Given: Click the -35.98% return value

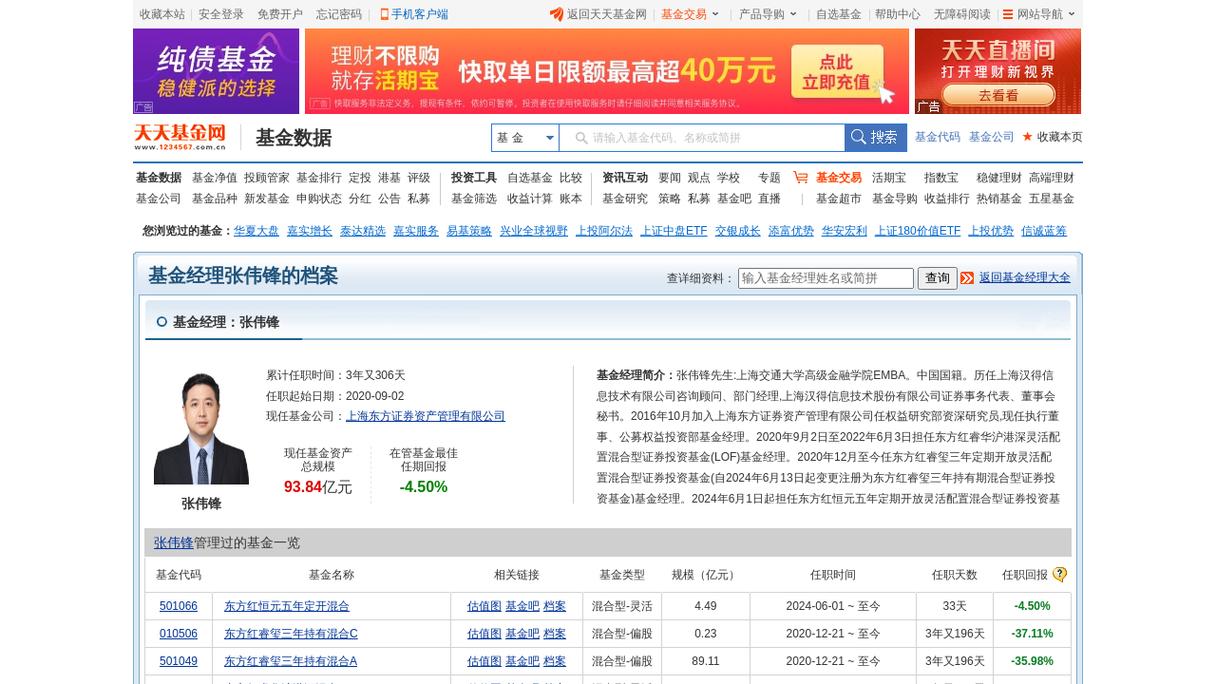Looking at the screenshot, I should click(x=1032, y=661).
